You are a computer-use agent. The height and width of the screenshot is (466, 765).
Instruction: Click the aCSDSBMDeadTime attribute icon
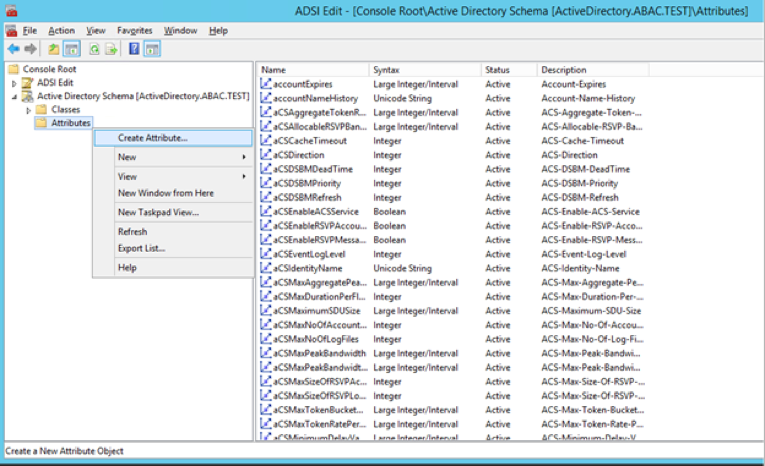click(265, 169)
